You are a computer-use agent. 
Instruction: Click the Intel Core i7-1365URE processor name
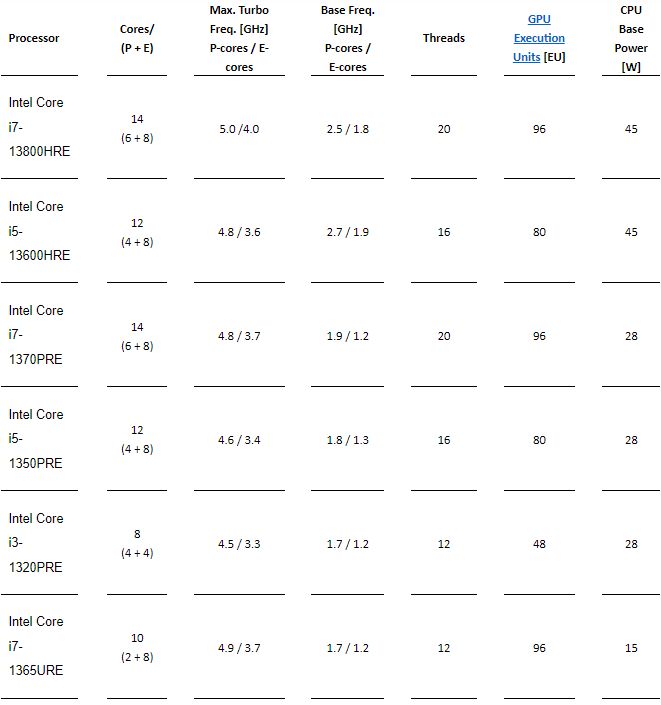coord(36,647)
